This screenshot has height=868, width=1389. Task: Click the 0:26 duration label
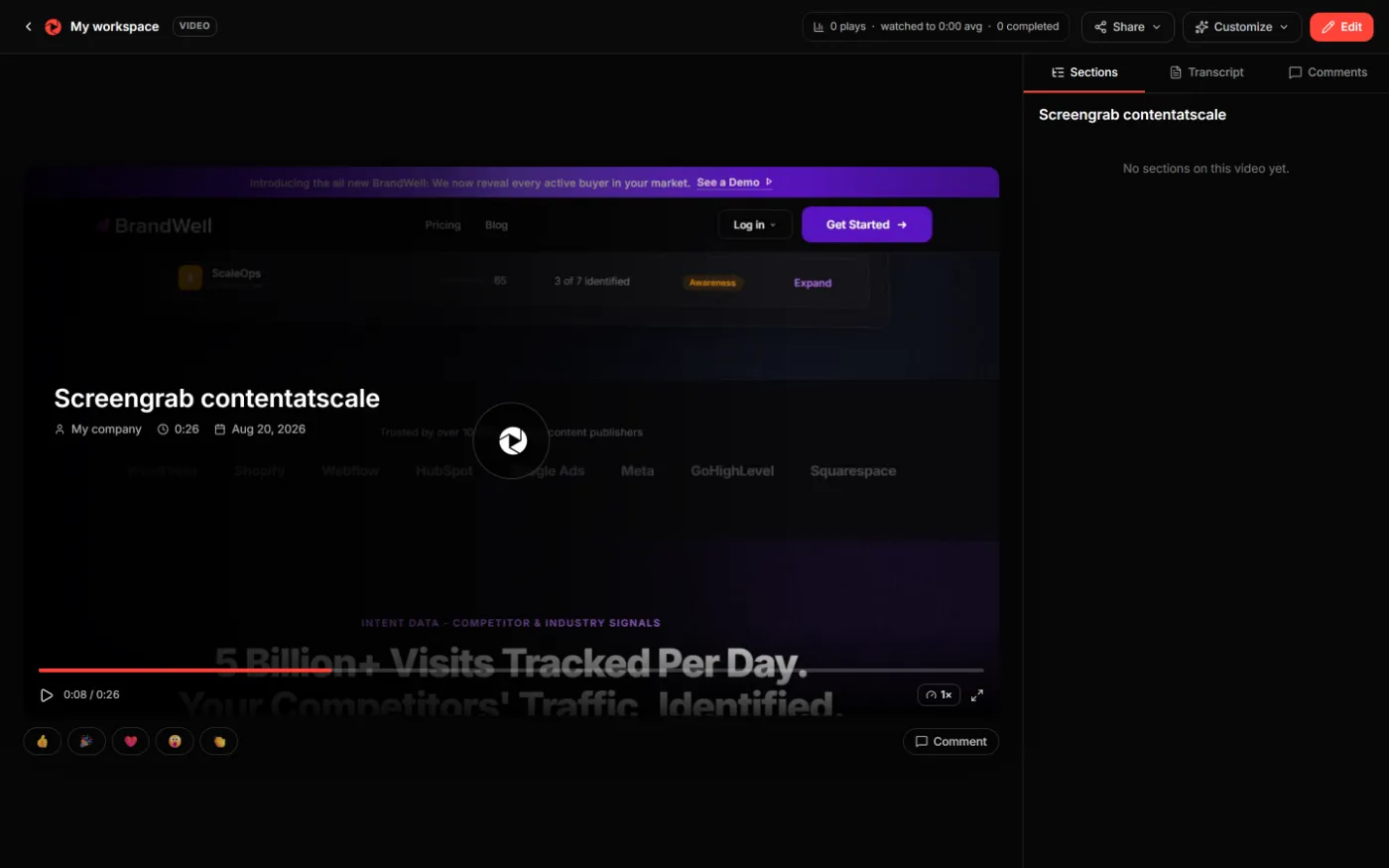179,430
